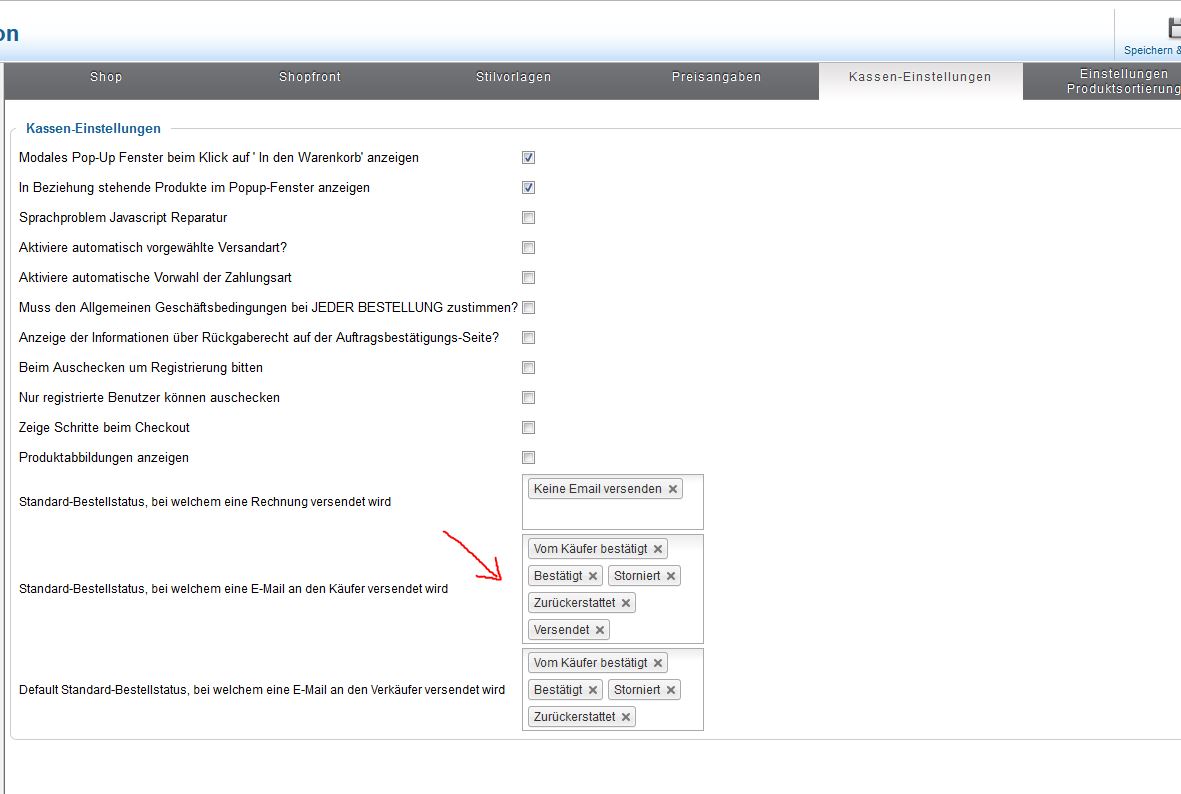
Task: Switch to the Shopfront tab
Action: [310, 77]
